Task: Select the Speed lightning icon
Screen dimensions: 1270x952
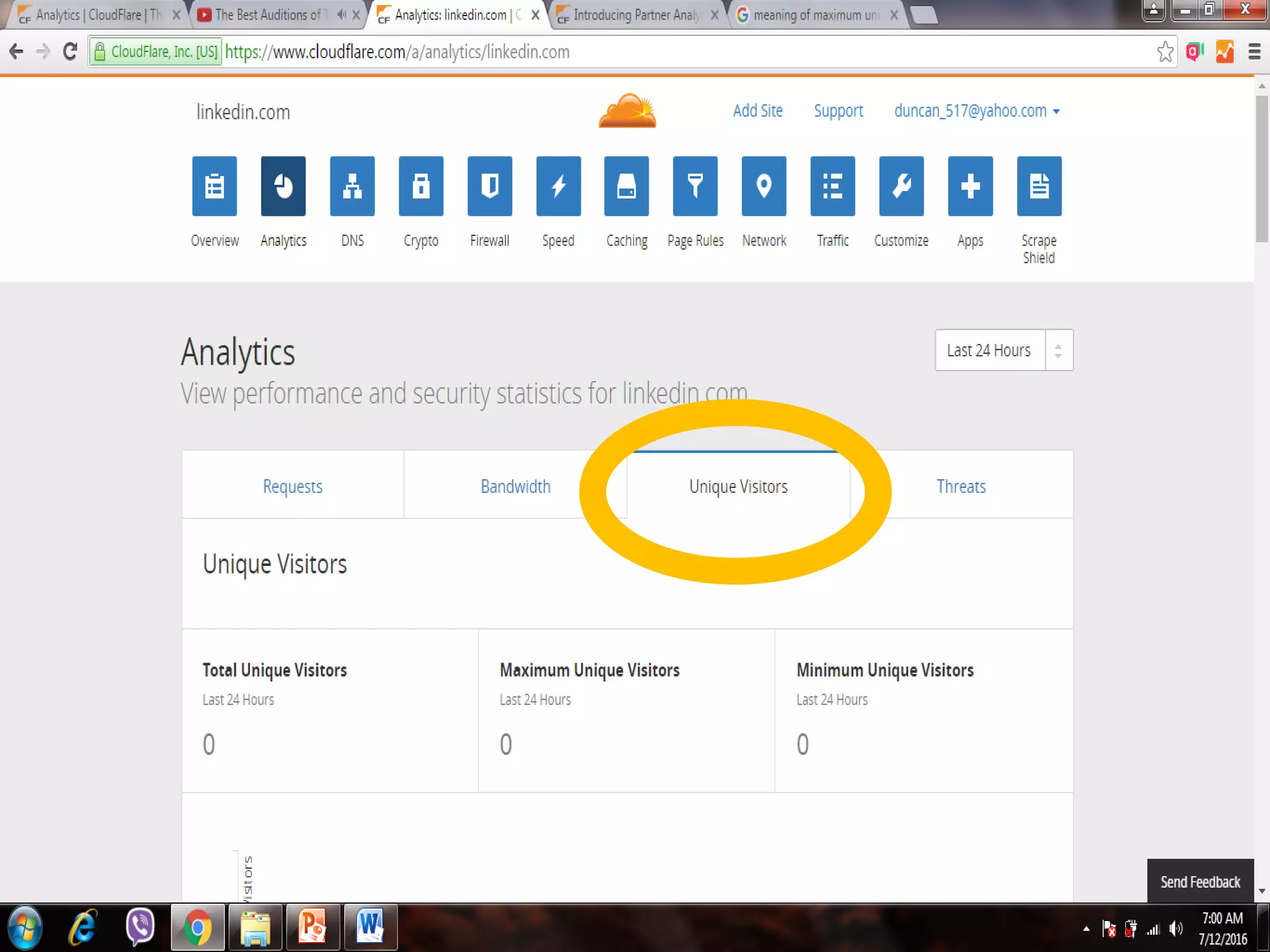Action: (558, 186)
